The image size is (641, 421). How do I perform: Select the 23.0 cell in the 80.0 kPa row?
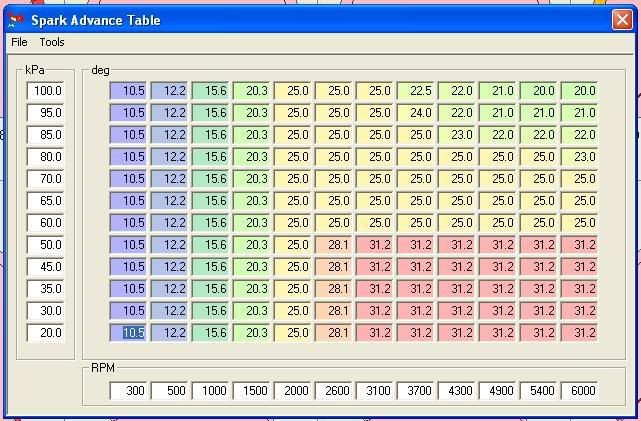pyautogui.click(x=580, y=157)
